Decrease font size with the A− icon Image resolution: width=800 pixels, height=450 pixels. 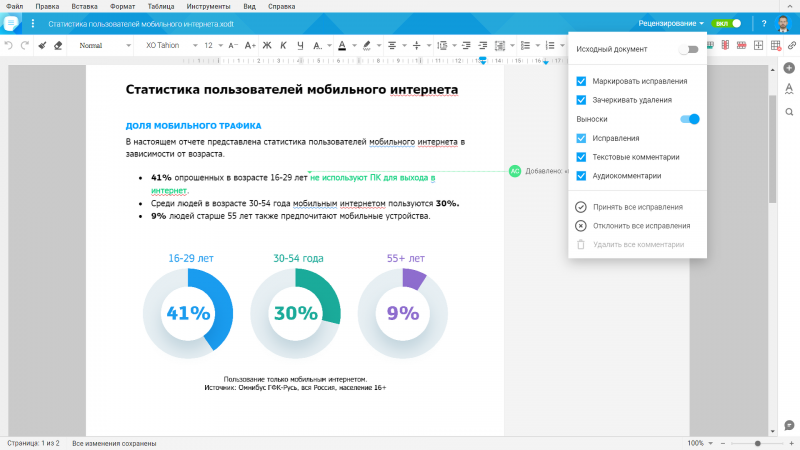pyautogui.click(x=233, y=45)
